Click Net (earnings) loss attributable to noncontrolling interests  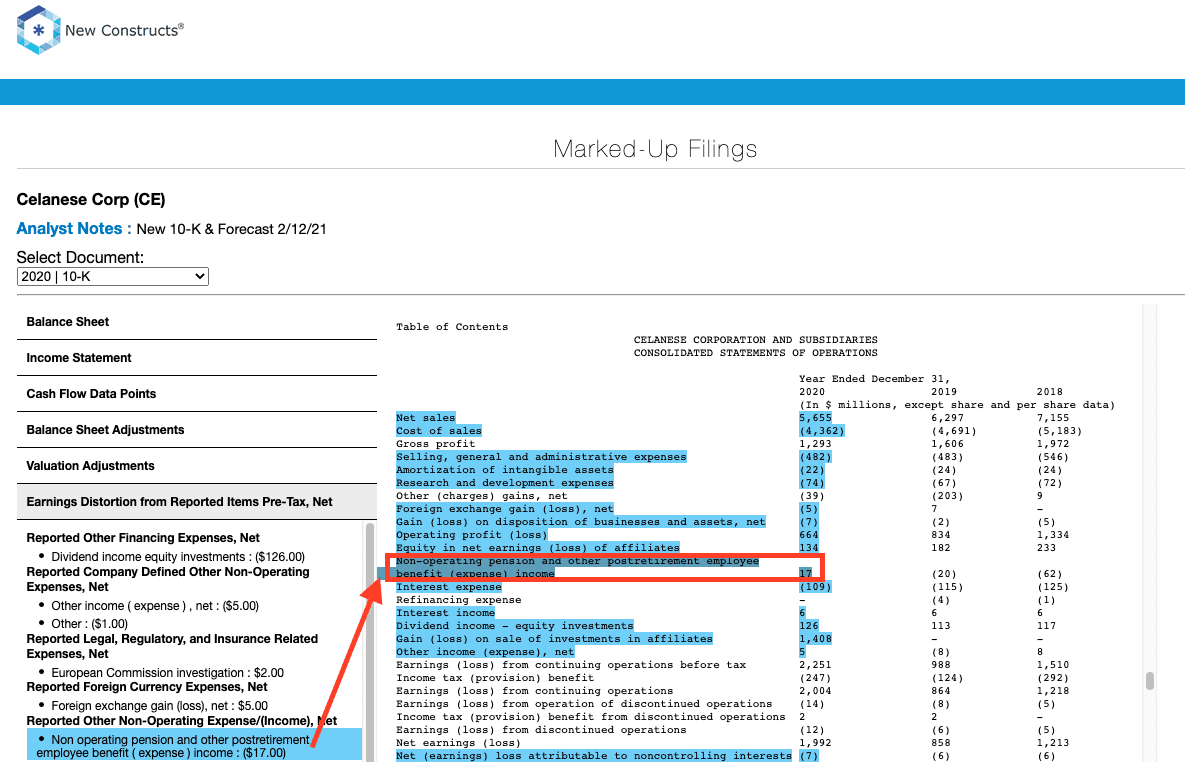(x=593, y=756)
